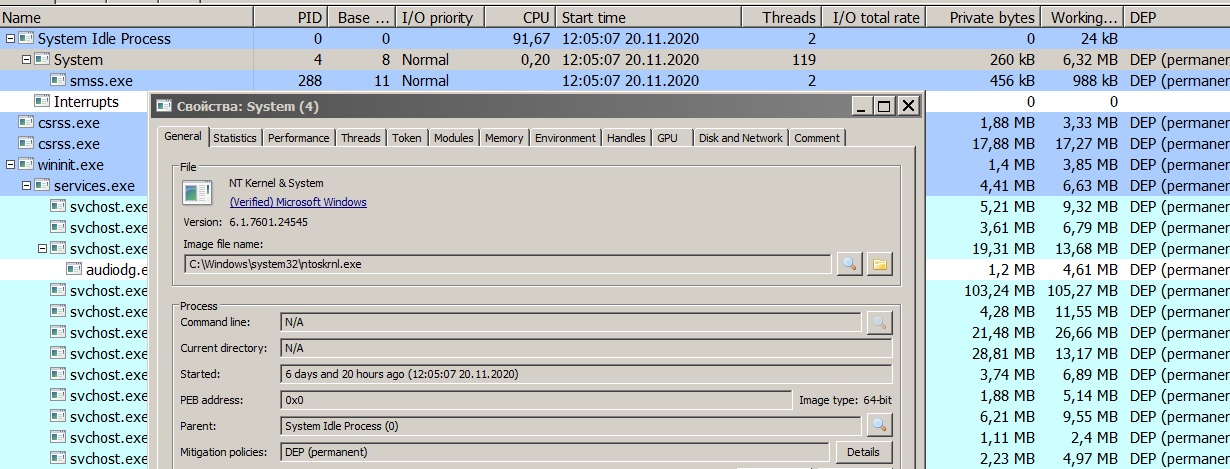Open folder icon next to ntoskrnl.exe path
The image size is (1230, 469).
click(x=879, y=264)
